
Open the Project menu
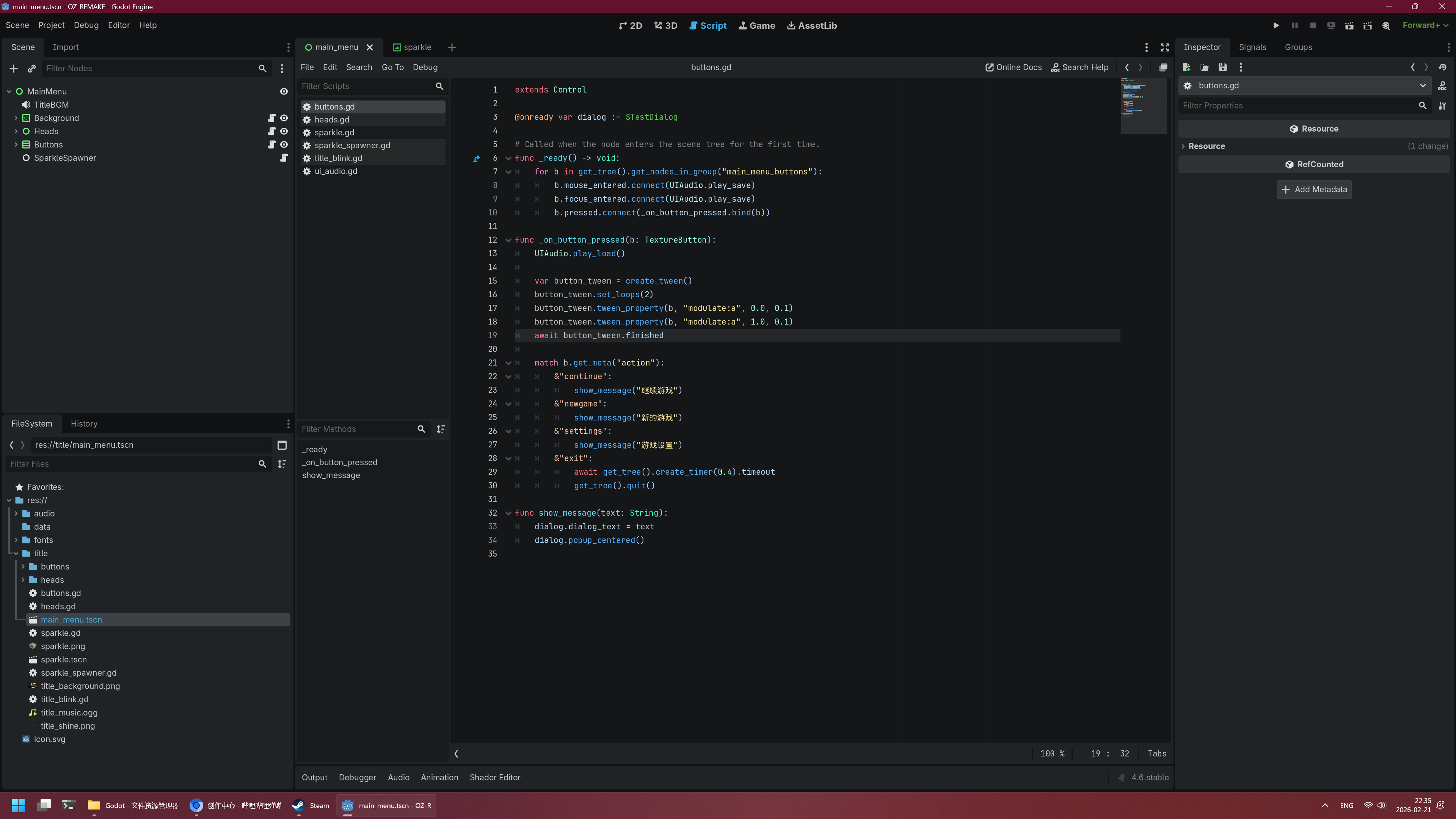click(52, 25)
